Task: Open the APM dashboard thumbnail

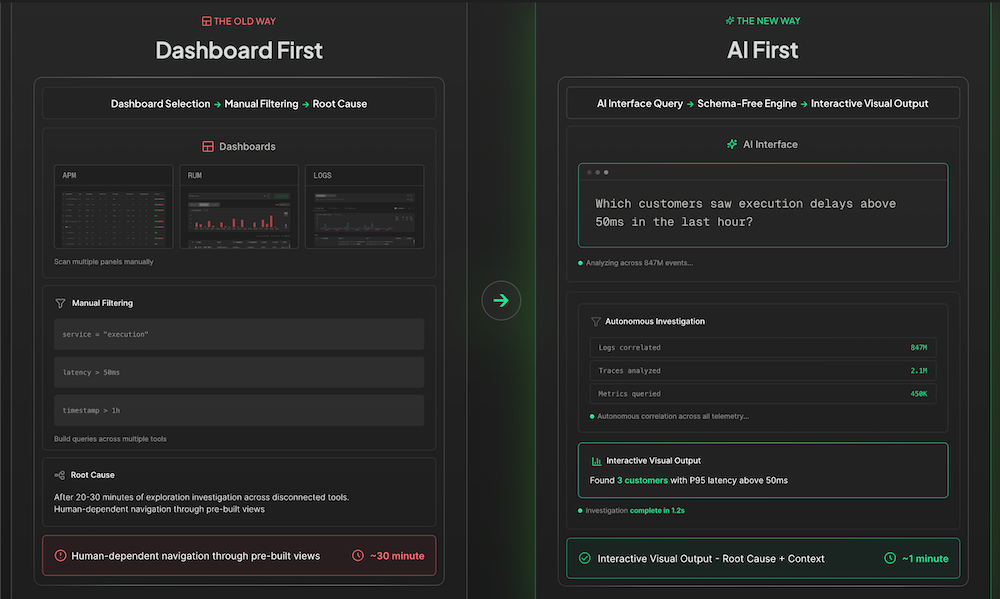Action: 114,207
